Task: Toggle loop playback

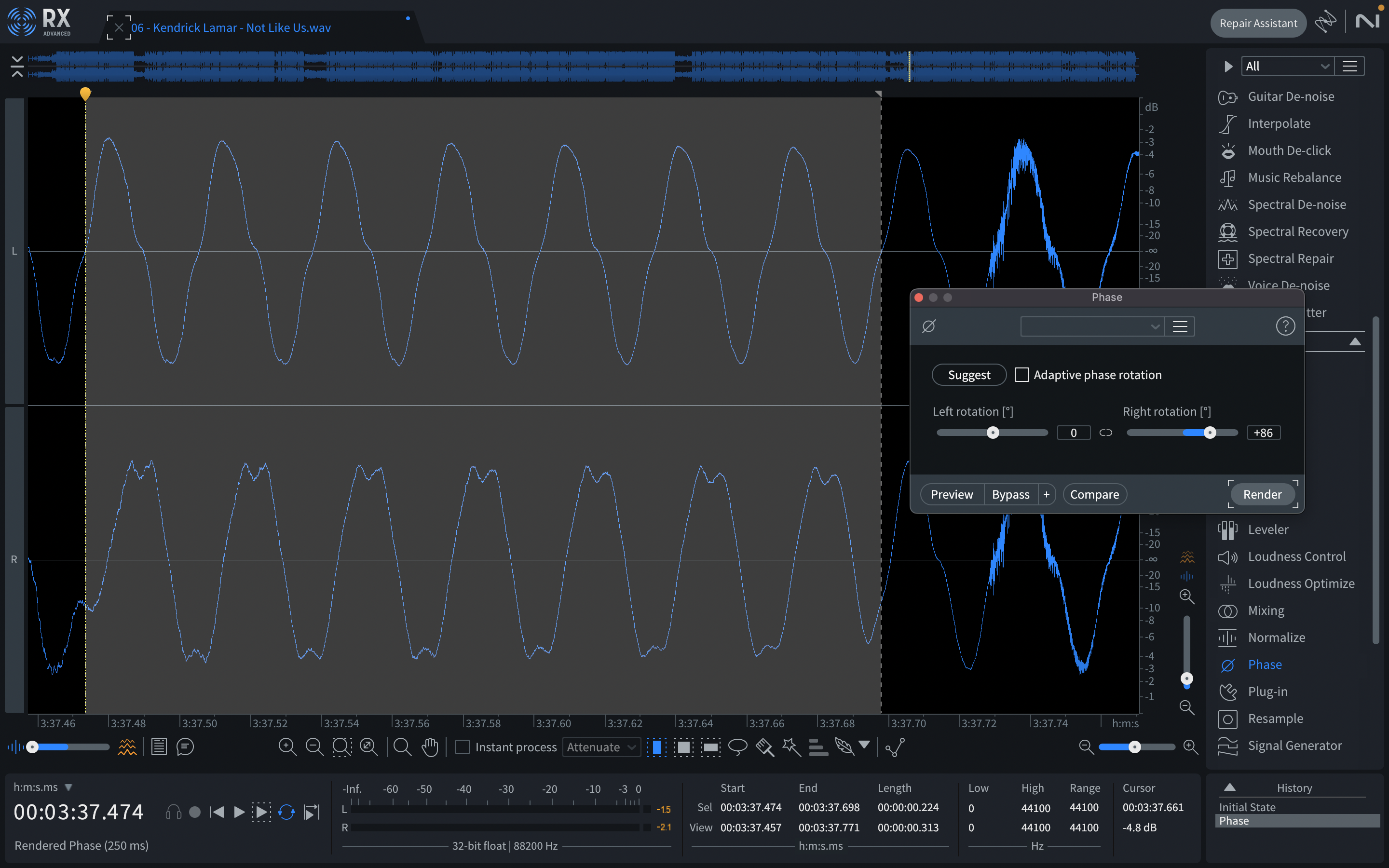Action: (286, 812)
